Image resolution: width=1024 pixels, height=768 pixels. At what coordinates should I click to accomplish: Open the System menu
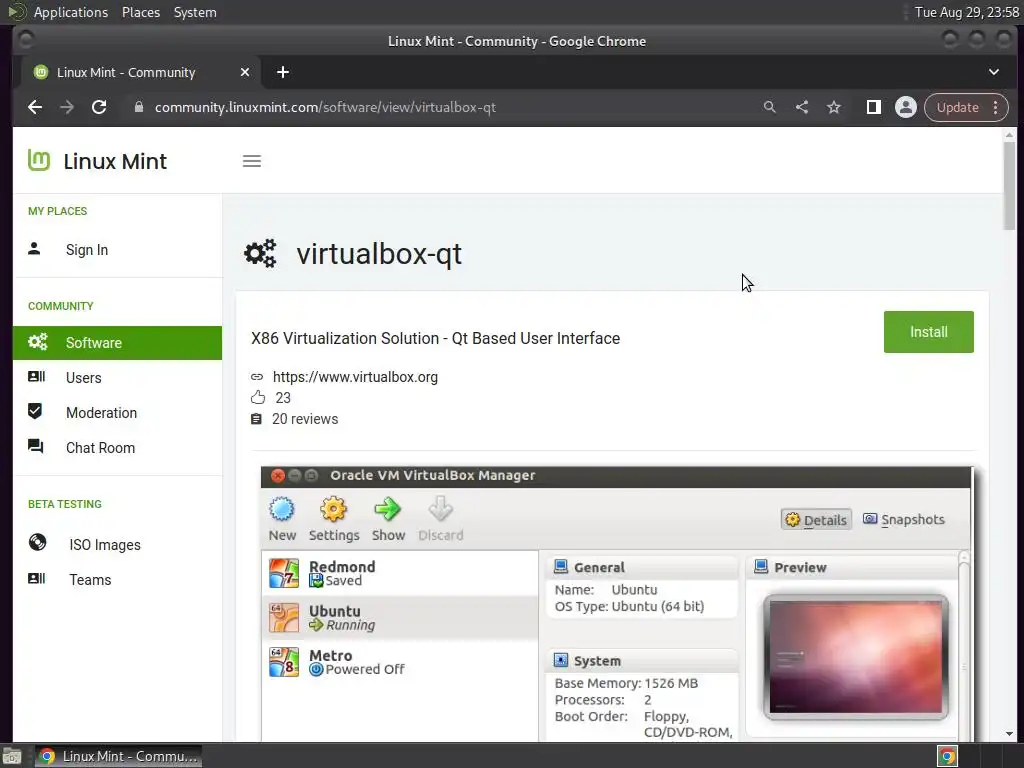tap(195, 12)
